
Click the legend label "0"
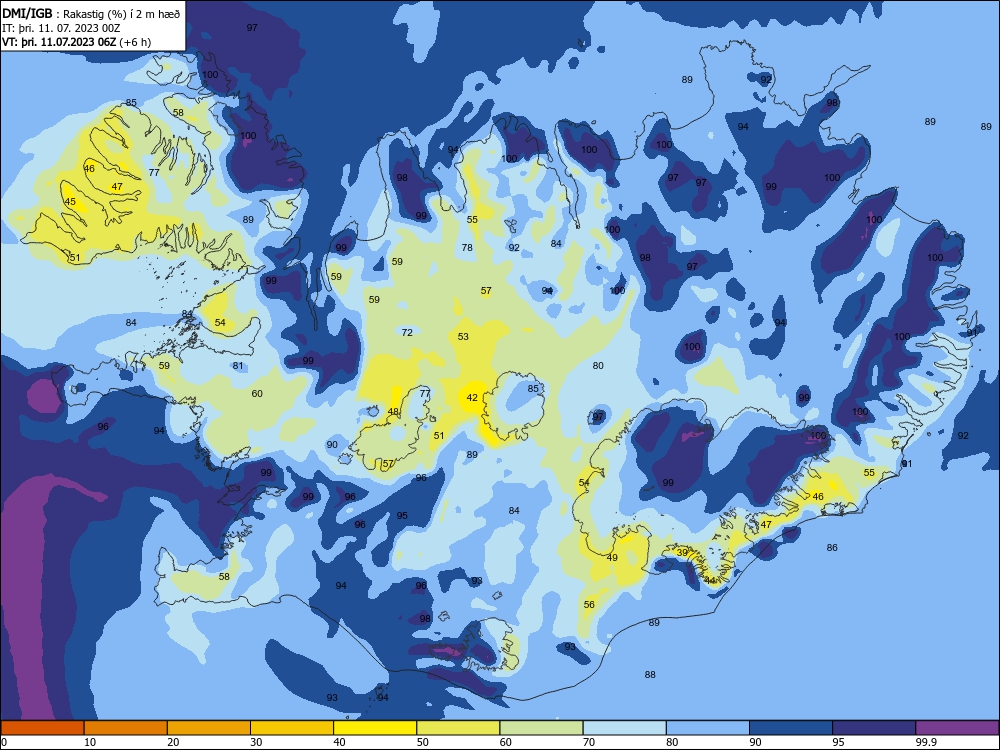click(3, 742)
